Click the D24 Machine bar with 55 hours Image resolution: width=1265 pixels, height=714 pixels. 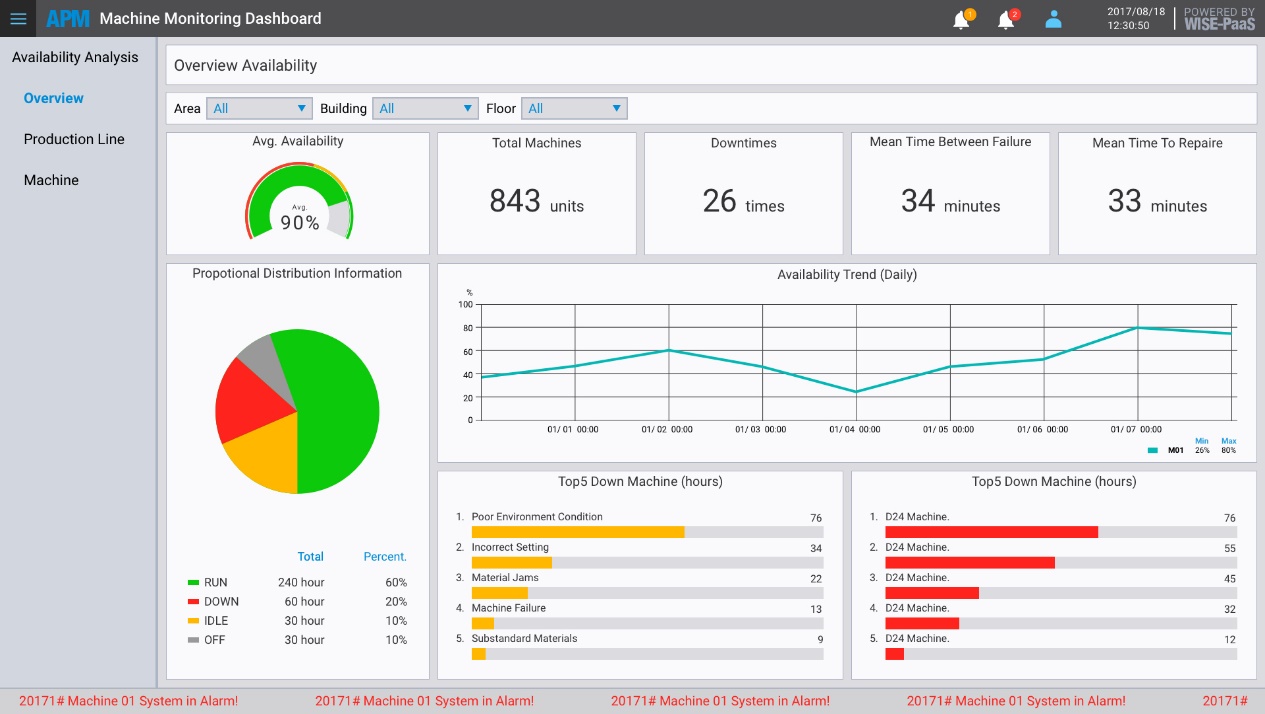click(970, 563)
